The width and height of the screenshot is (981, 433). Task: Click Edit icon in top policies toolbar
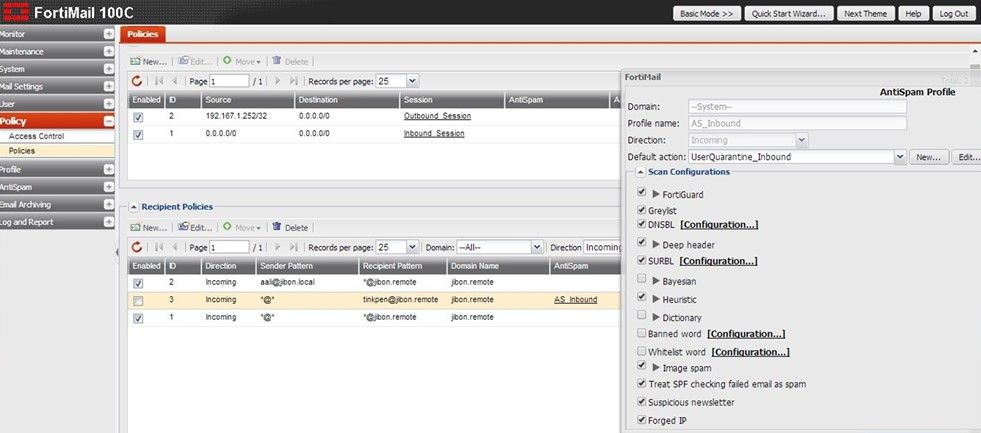click(x=183, y=61)
